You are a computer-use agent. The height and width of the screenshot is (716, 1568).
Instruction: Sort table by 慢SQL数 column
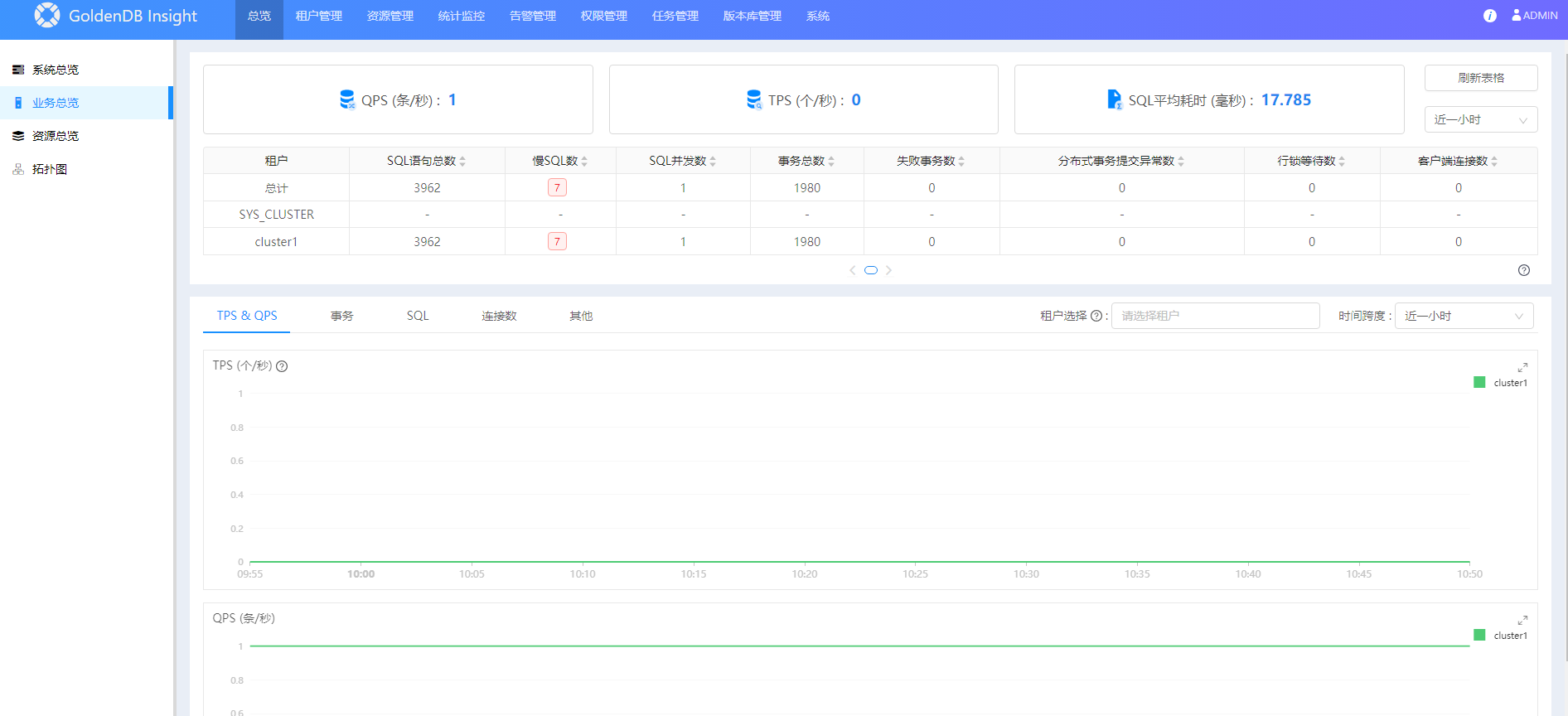584,161
